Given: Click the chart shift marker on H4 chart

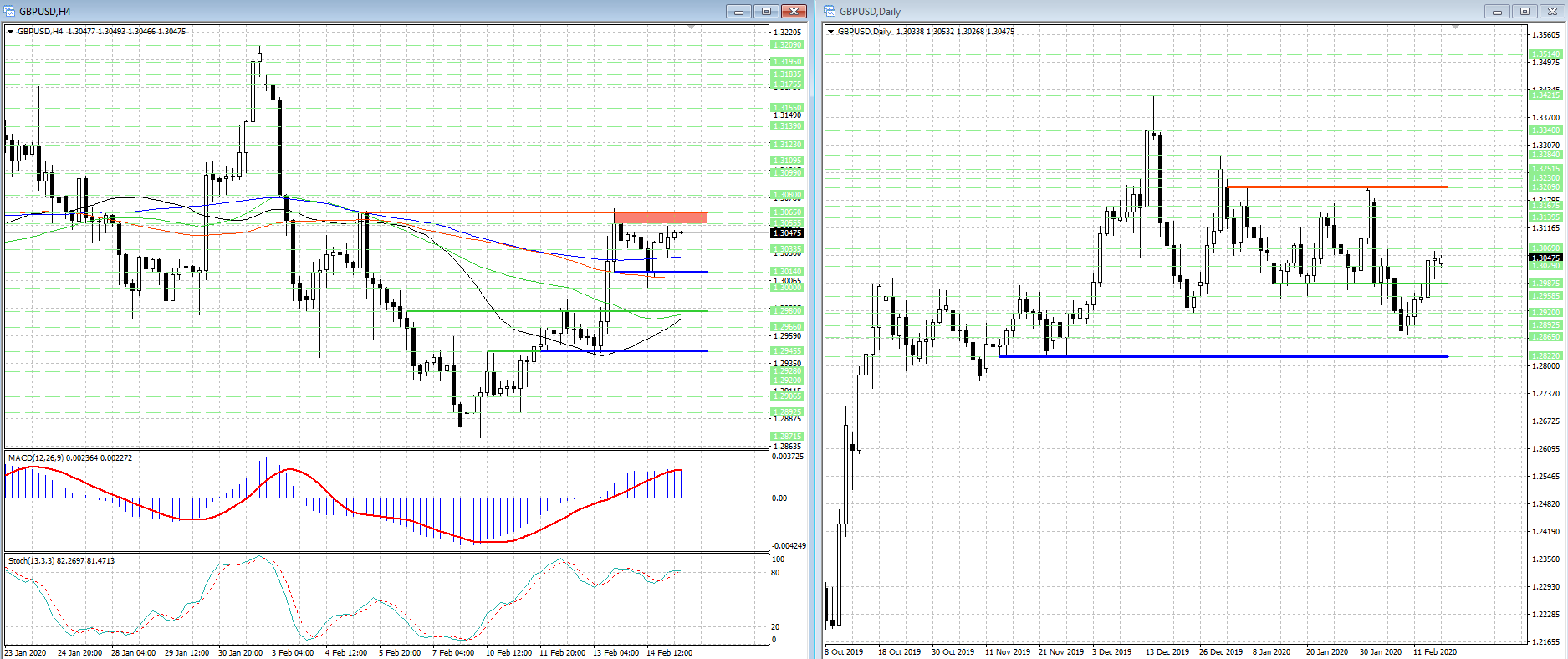Looking at the screenshot, I should (x=691, y=28).
